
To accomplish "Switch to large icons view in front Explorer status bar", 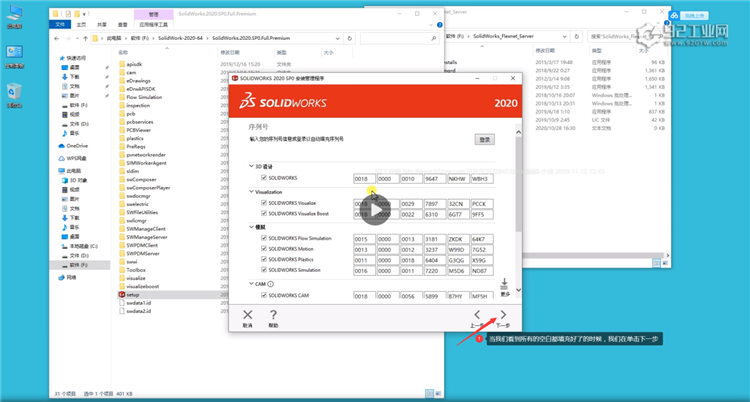I will click(x=437, y=393).
